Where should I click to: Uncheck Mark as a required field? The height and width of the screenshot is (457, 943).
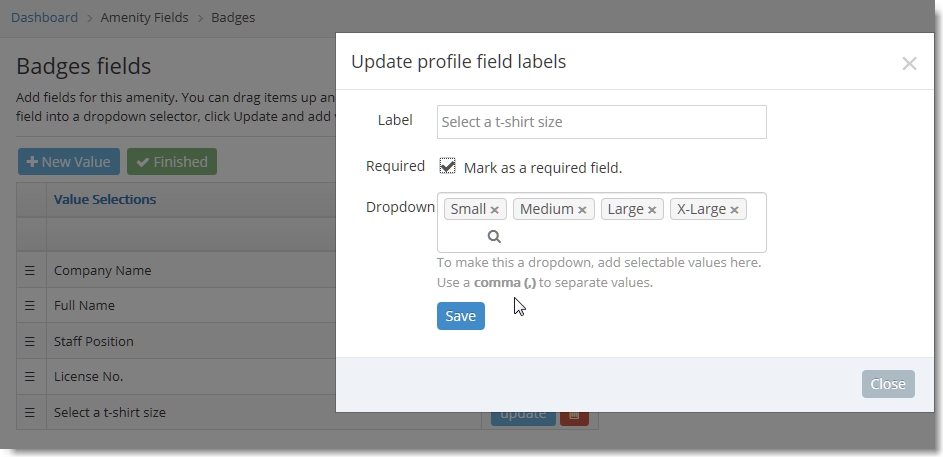click(447, 166)
